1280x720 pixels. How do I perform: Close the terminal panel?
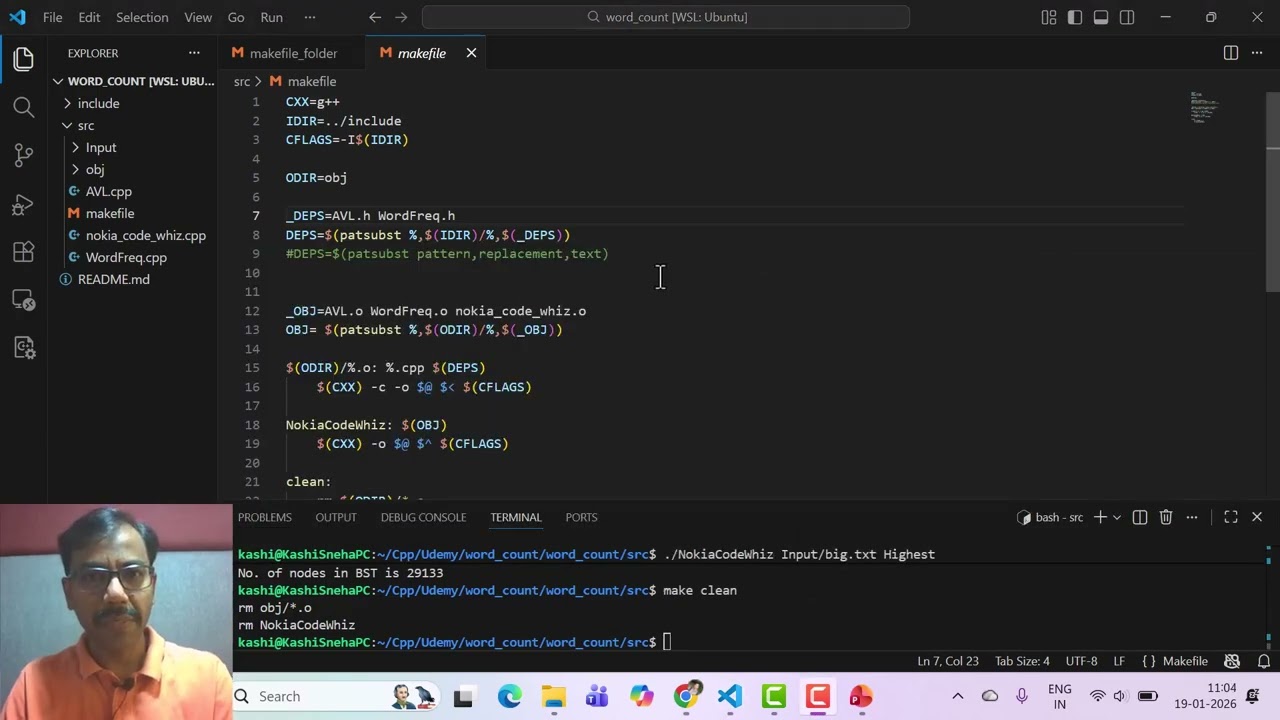[1257, 517]
